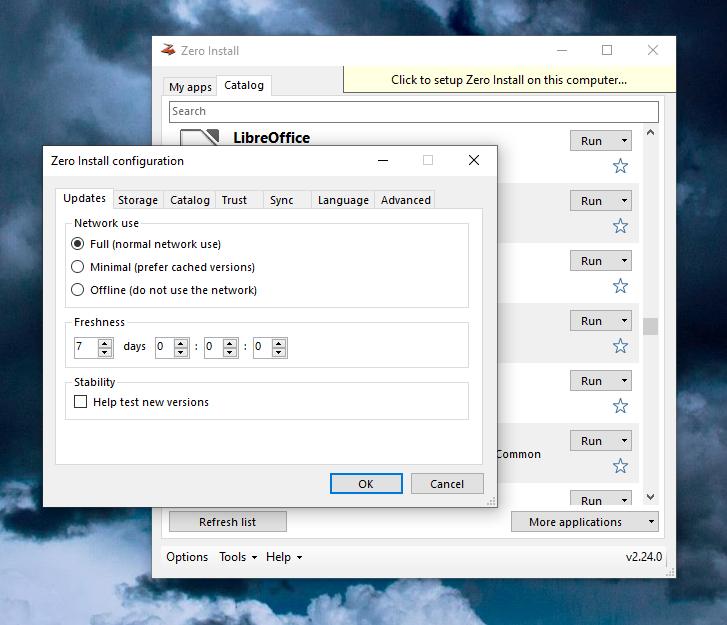Increase the Freshness seconds value with up arrow
The image size is (727, 625).
coord(279,343)
